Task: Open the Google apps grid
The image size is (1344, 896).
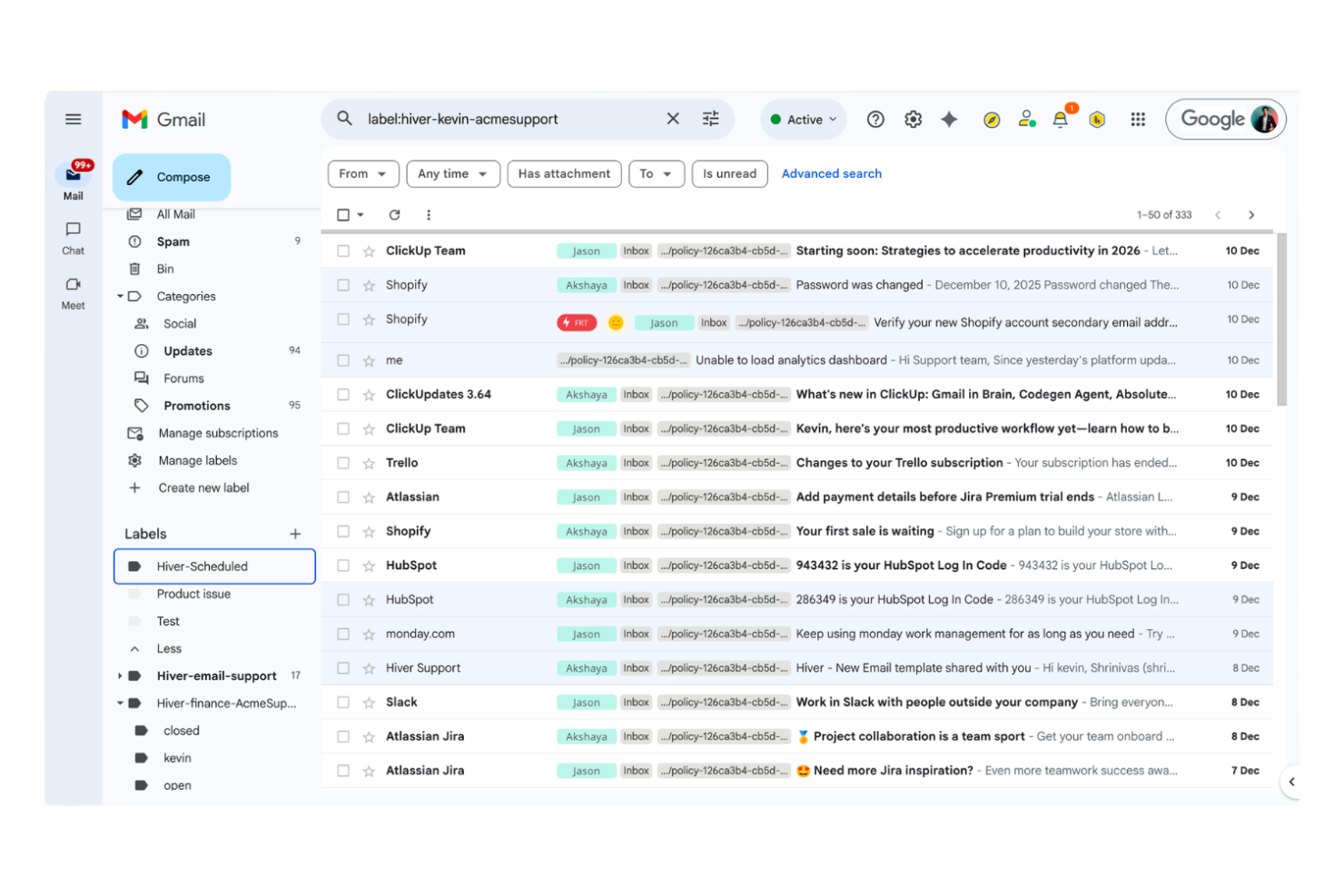Action: point(1138,119)
